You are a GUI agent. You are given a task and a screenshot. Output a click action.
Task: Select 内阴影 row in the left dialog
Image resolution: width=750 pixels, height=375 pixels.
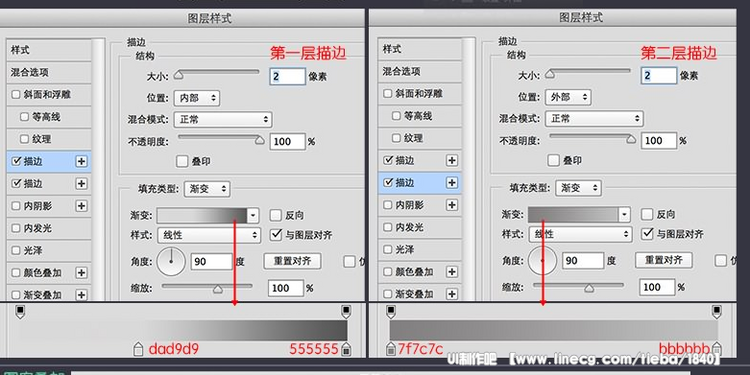[49, 206]
